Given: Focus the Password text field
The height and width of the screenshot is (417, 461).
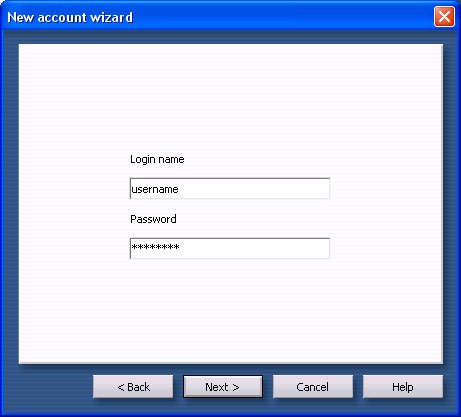Looking at the screenshot, I should point(230,248).
